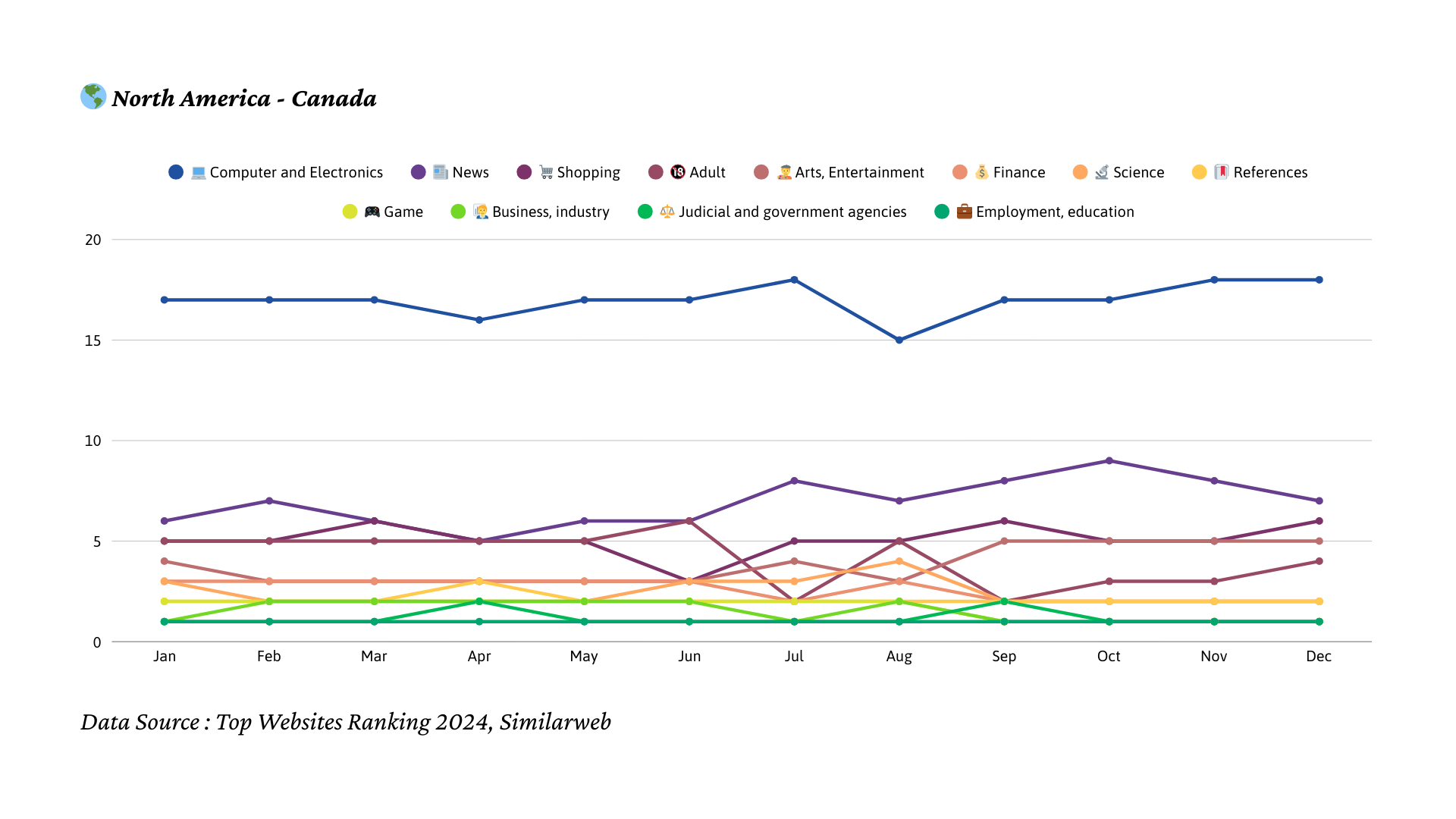Click the game controller legend icon
The image size is (1456, 819).
372,212
